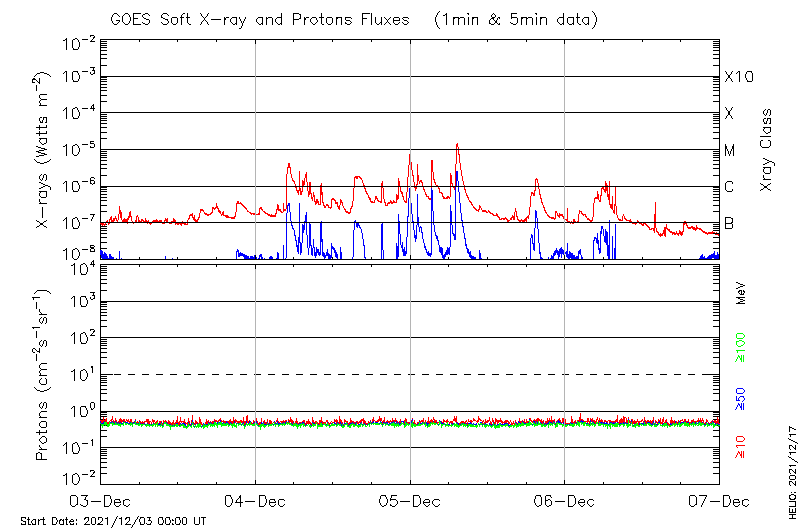Click the C flare class label
The width and height of the screenshot is (800, 530).
729,187
